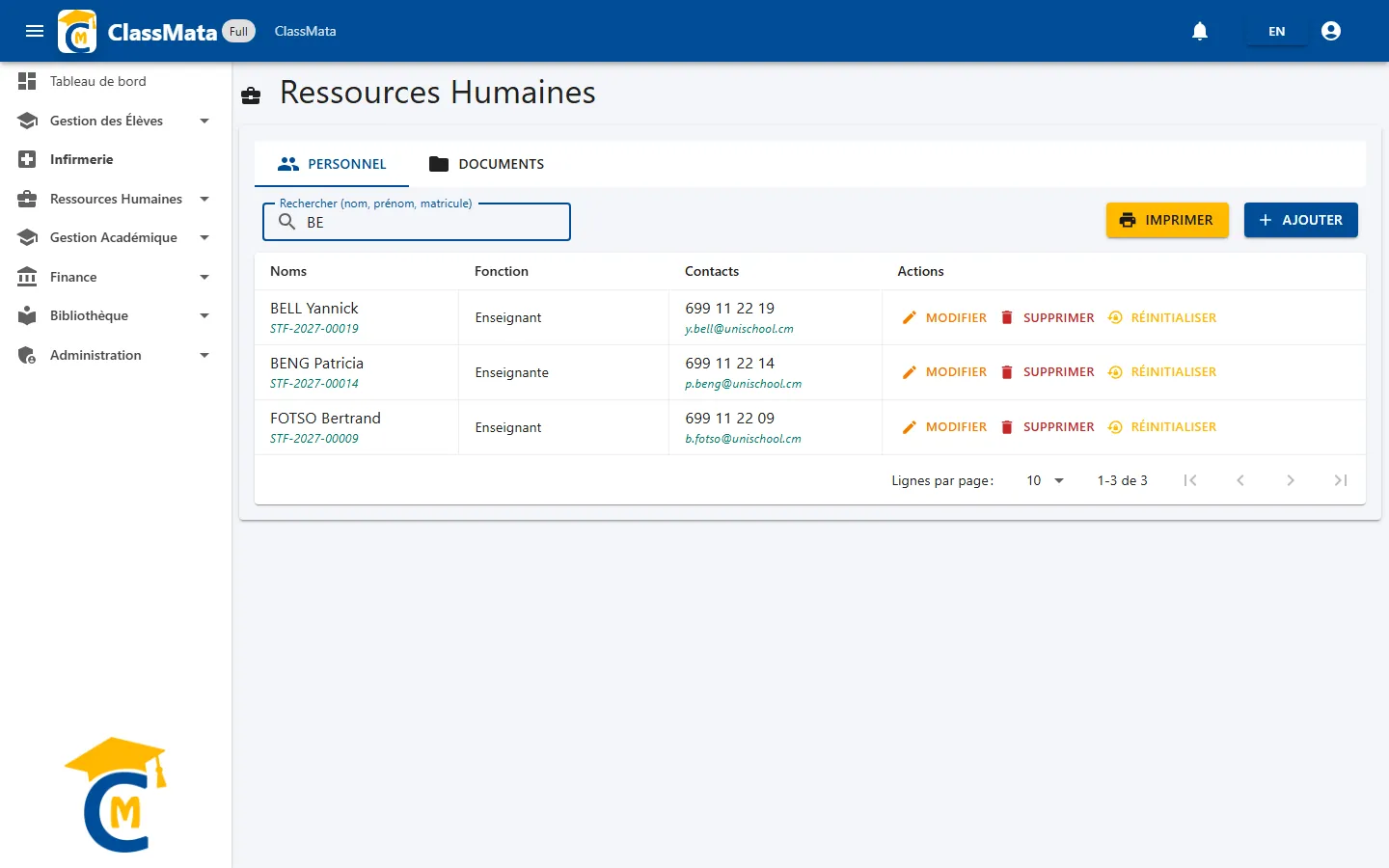This screenshot has width=1389, height=868.
Task: Click the Tableau de bord dashboard icon
Action: coord(27,81)
